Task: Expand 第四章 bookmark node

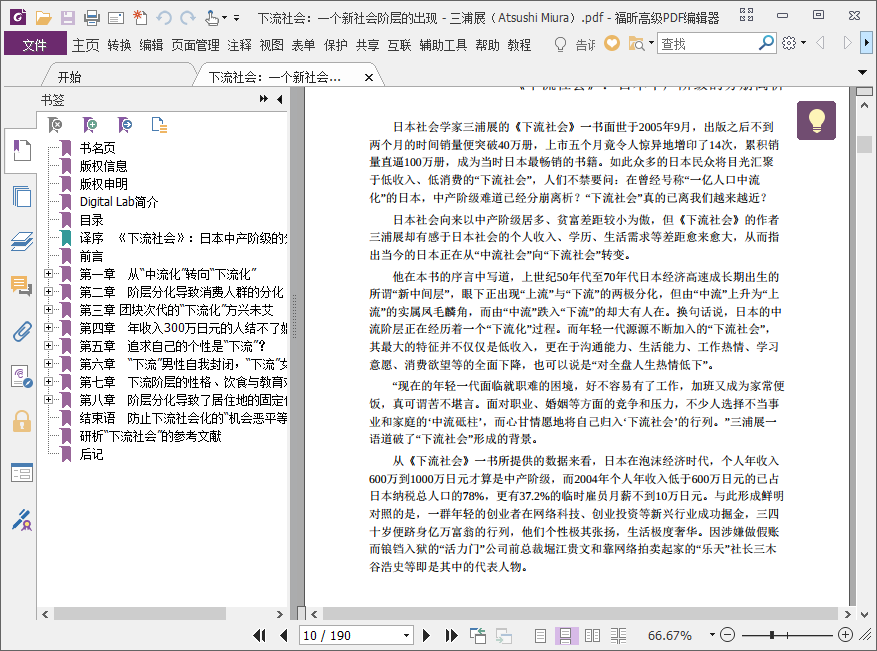Action: point(49,327)
